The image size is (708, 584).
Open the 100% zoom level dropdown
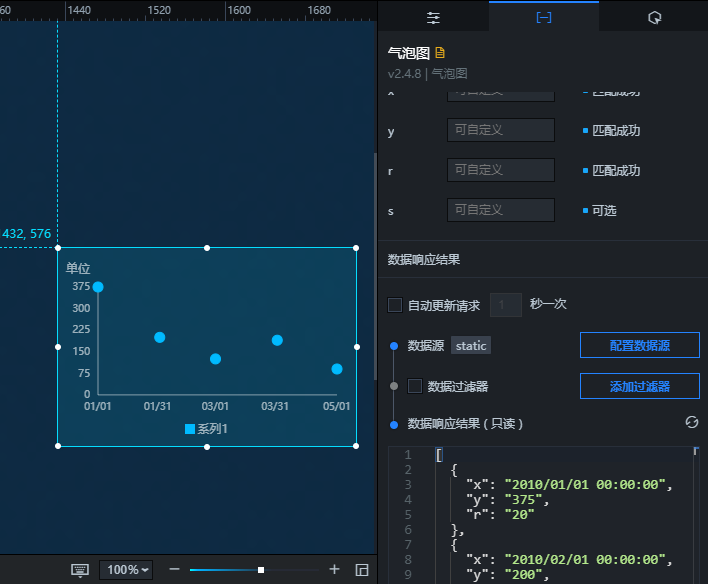pos(126,570)
